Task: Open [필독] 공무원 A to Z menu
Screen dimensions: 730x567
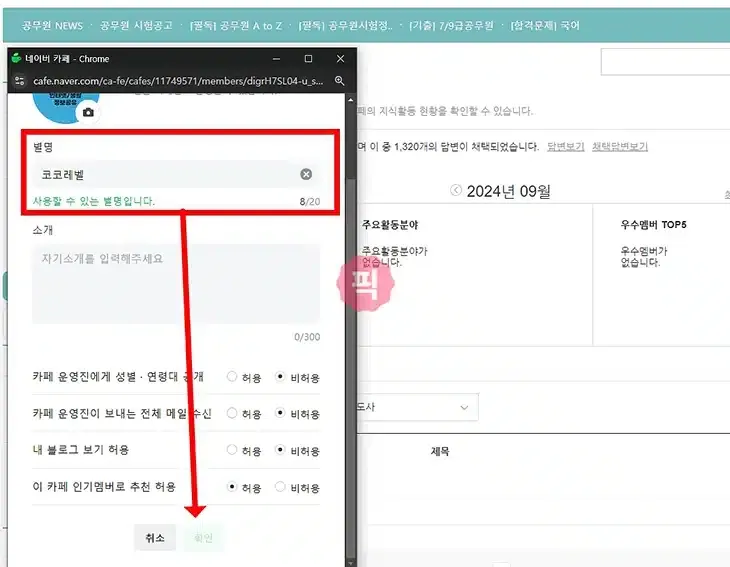Action: [x=236, y=26]
